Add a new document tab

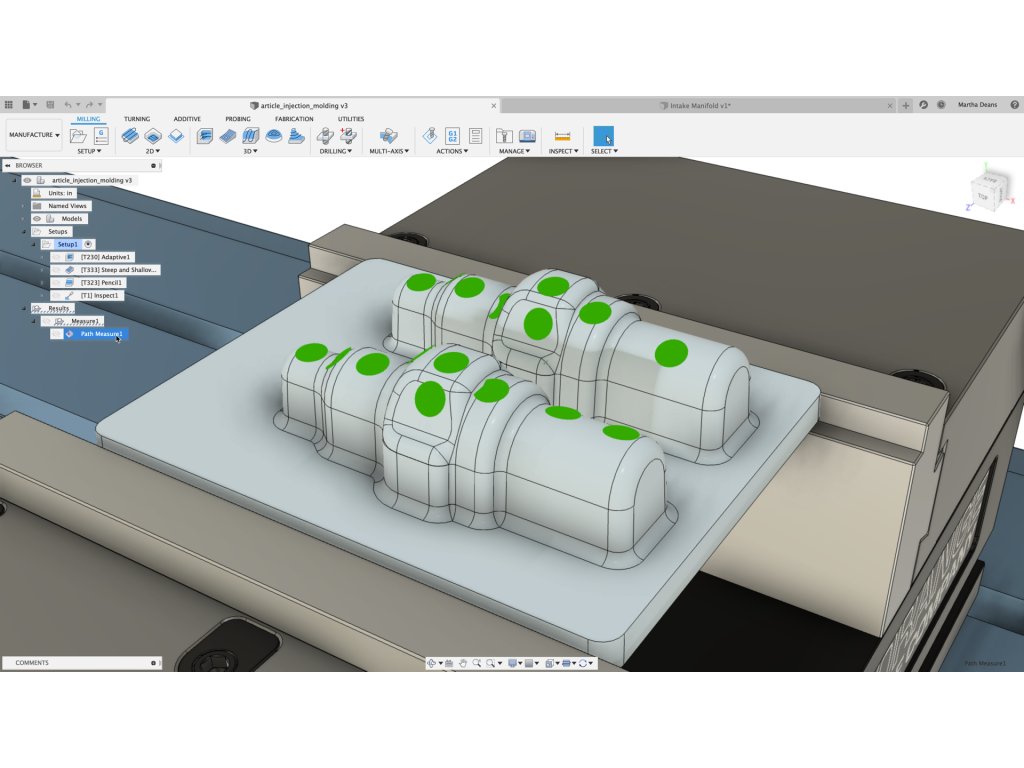[906, 105]
